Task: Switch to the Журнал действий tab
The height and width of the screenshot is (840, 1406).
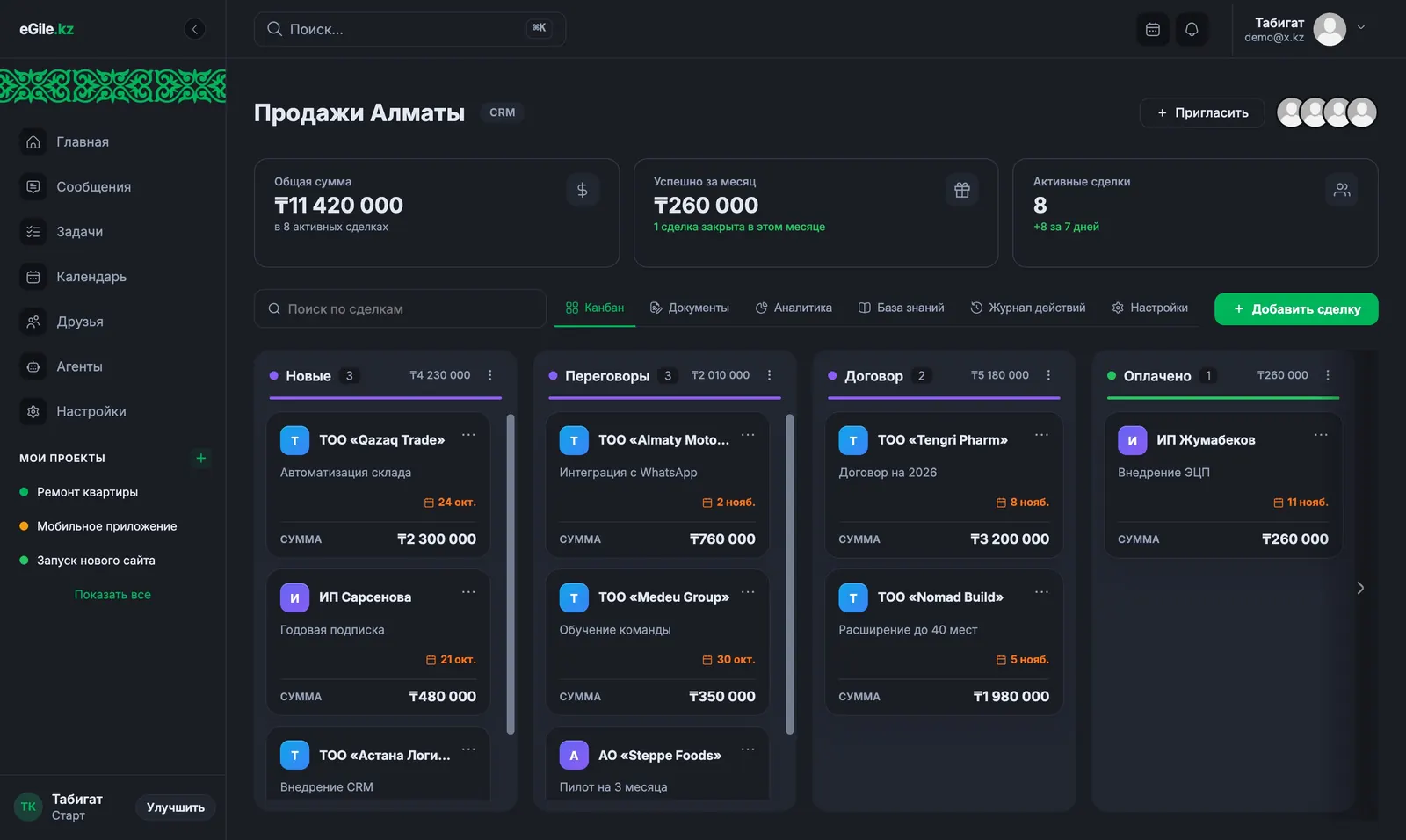Action: pos(1028,308)
